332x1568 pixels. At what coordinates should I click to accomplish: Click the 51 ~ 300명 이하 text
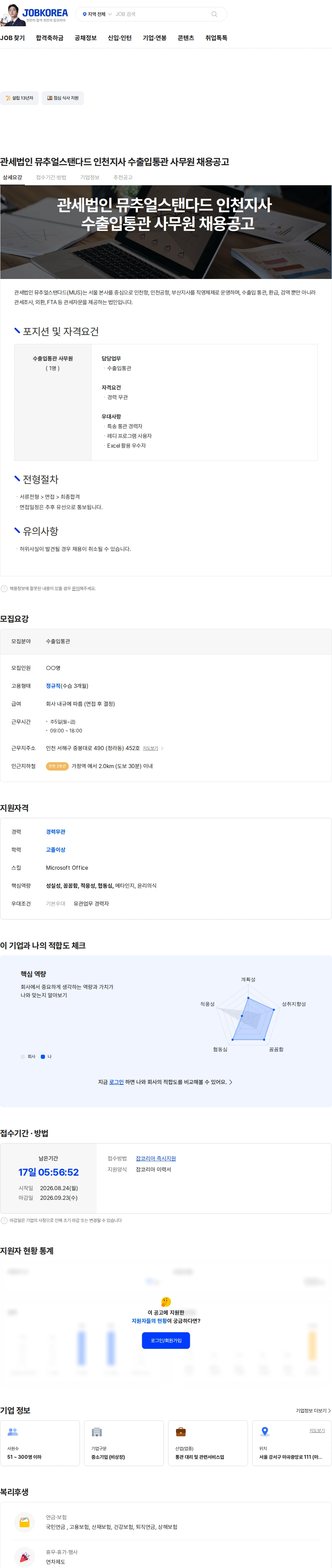24,1457
